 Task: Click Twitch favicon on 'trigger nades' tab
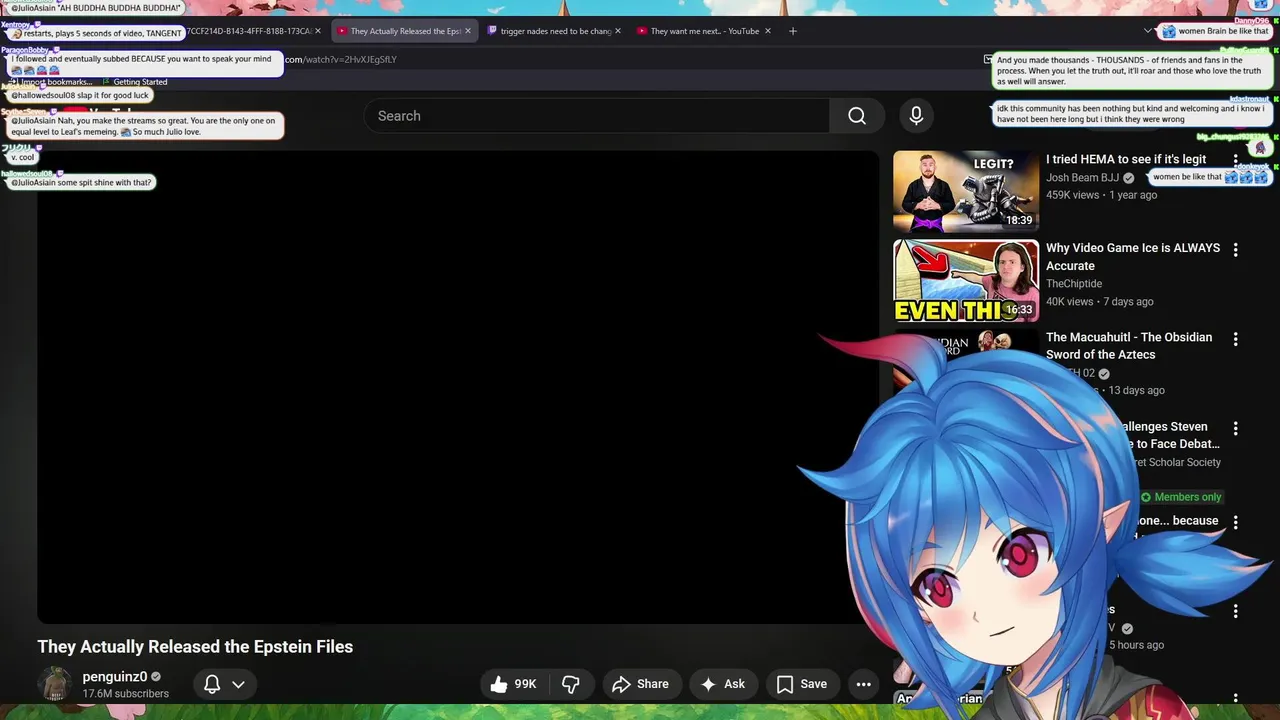[492, 31]
